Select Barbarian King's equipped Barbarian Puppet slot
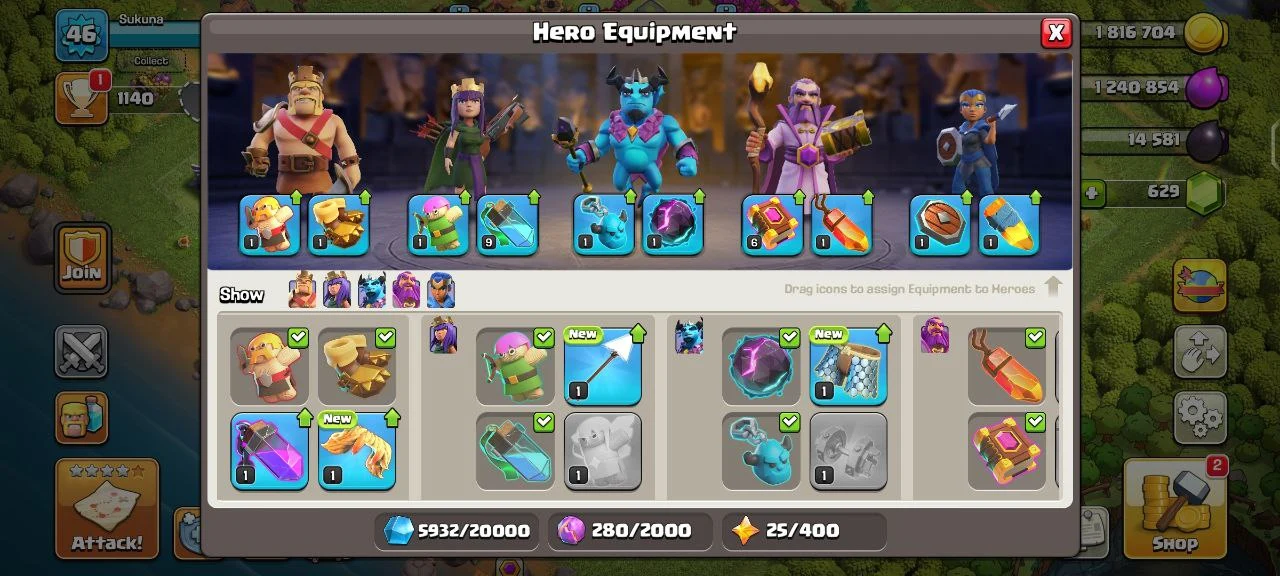This screenshot has width=1280, height=576. [x=270, y=225]
